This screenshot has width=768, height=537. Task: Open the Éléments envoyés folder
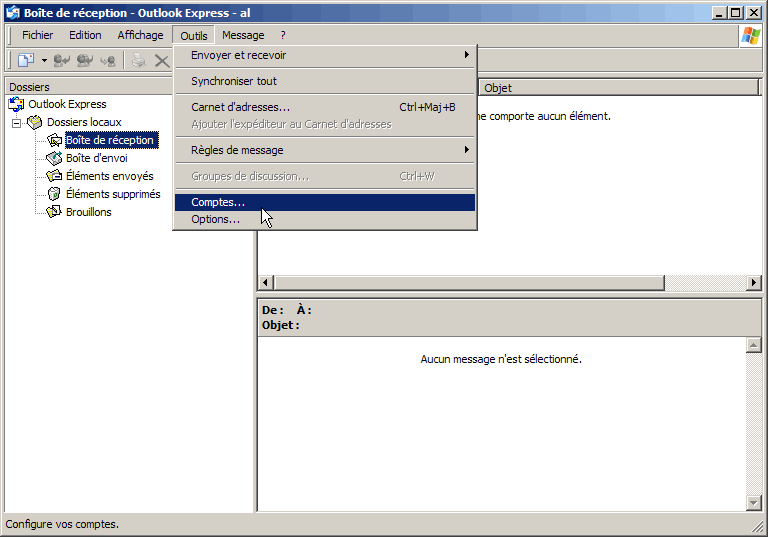pyautogui.click(x=109, y=176)
